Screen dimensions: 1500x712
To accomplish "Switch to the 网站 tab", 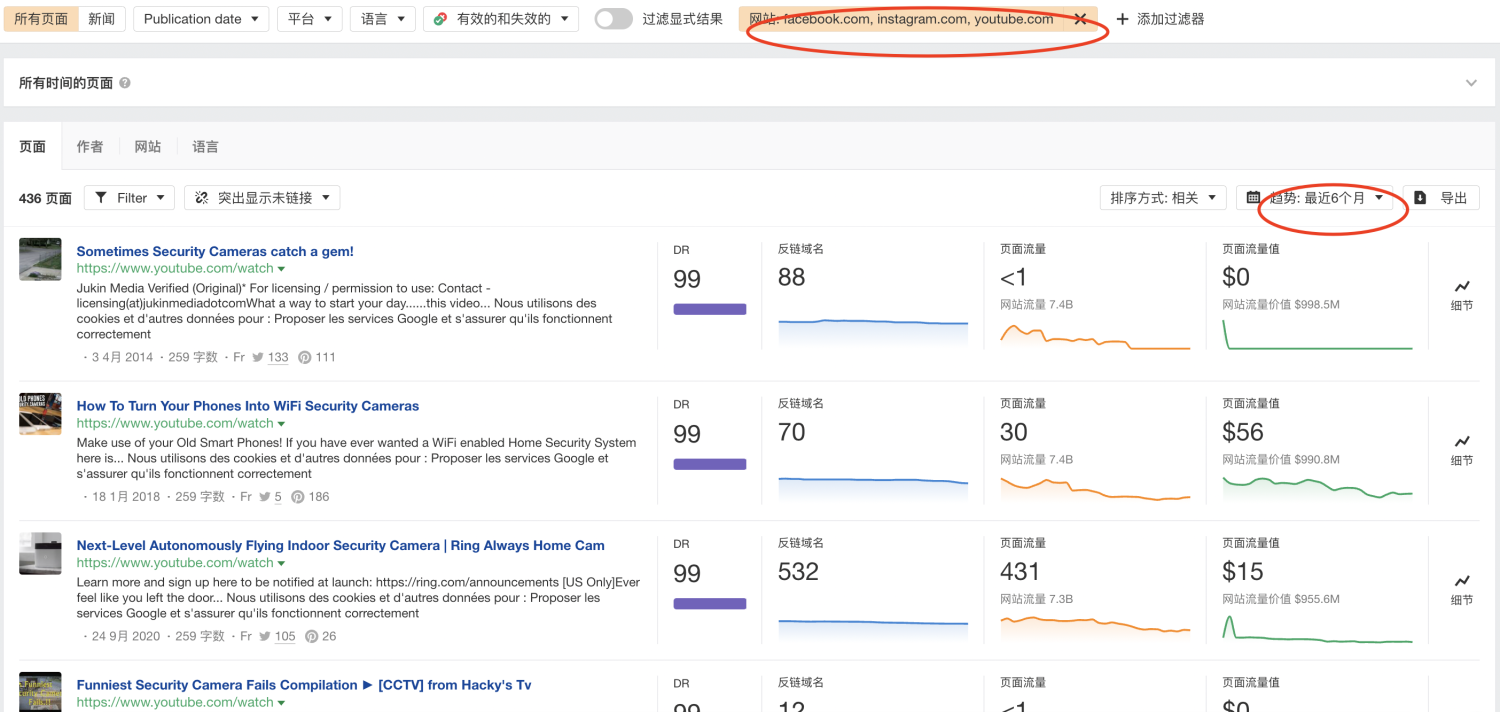I will click(x=148, y=147).
